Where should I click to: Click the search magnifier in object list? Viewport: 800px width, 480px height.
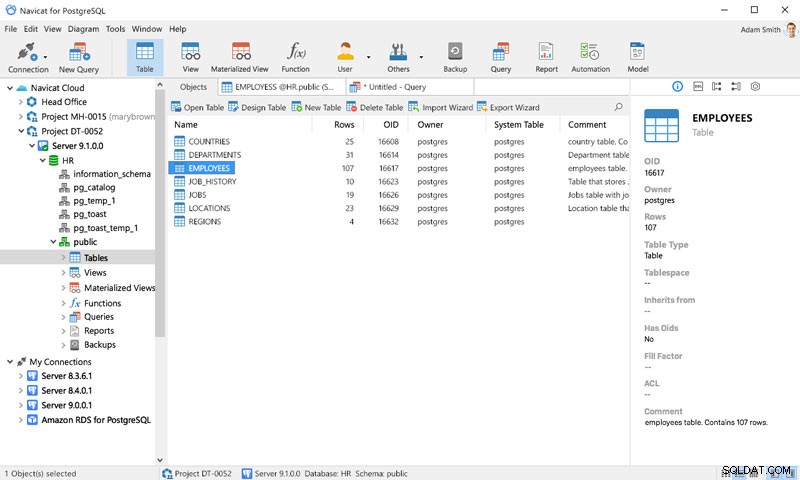click(618, 107)
